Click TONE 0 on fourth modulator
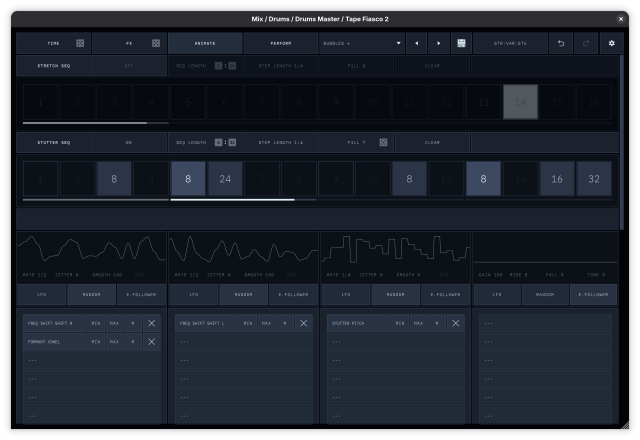Image resolution: width=640 pixels, height=440 pixels. [x=596, y=275]
